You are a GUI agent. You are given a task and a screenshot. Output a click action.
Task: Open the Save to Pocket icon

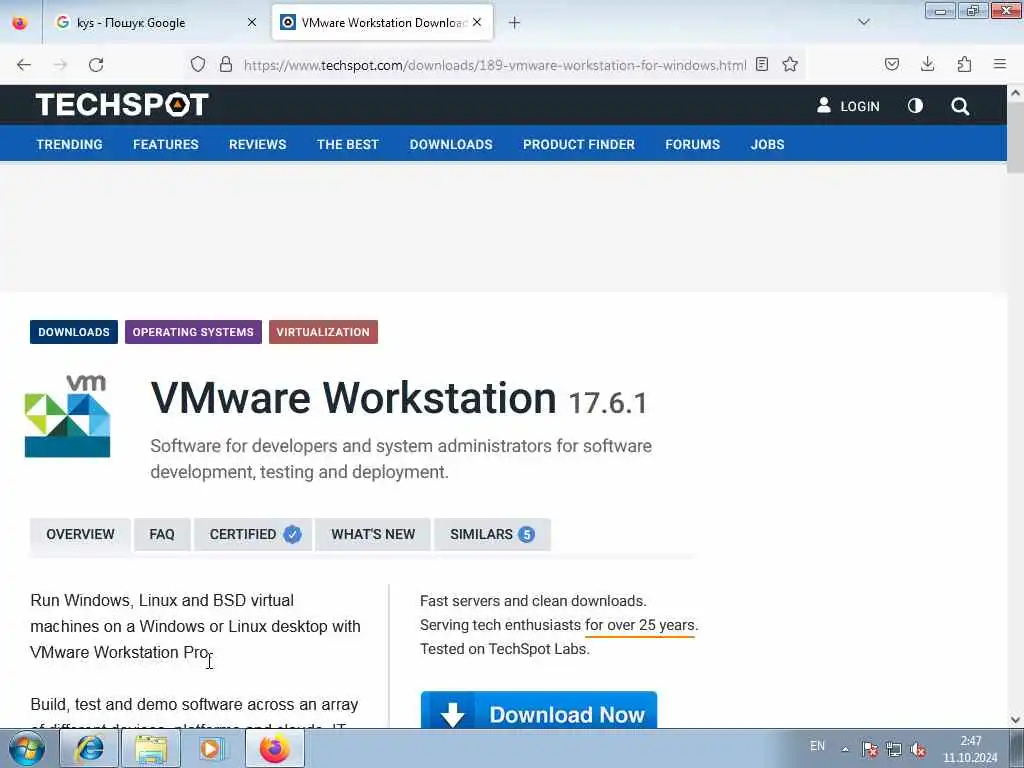pos(892,64)
